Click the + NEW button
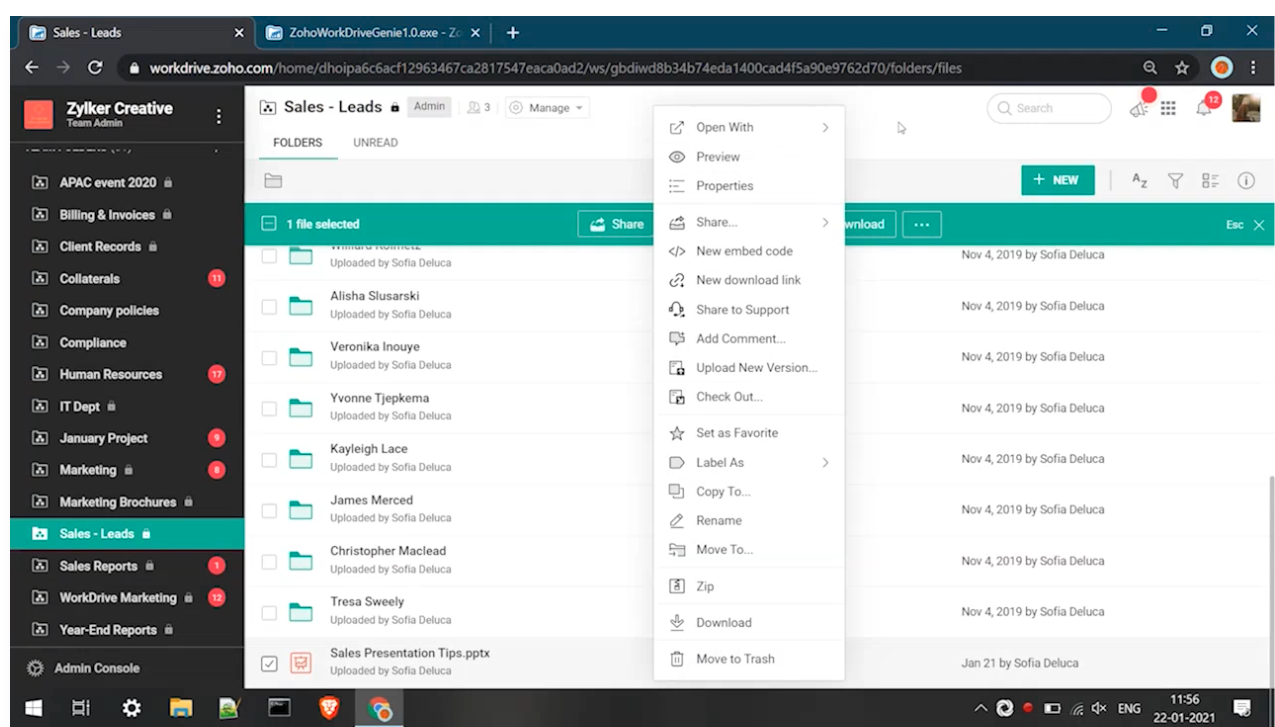This screenshot has width=1275, height=727. (x=1057, y=180)
